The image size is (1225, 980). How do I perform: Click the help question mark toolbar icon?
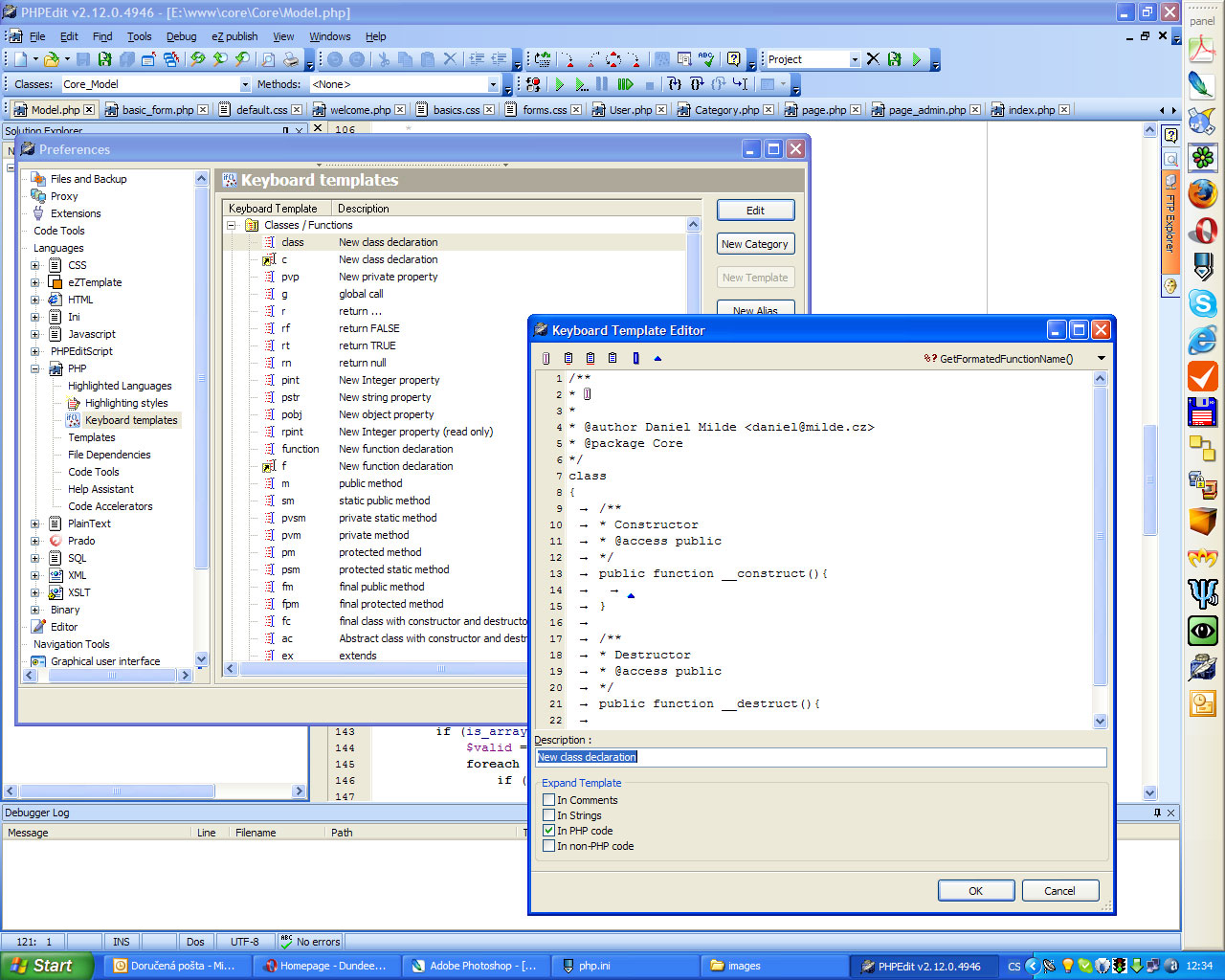click(734, 59)
